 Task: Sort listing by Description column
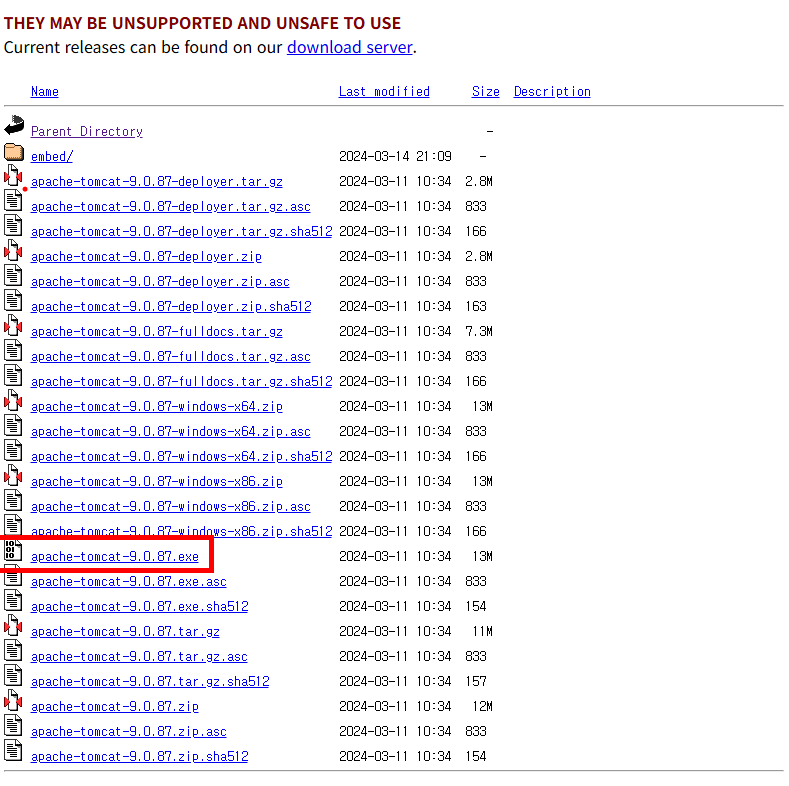pos(552,92)
